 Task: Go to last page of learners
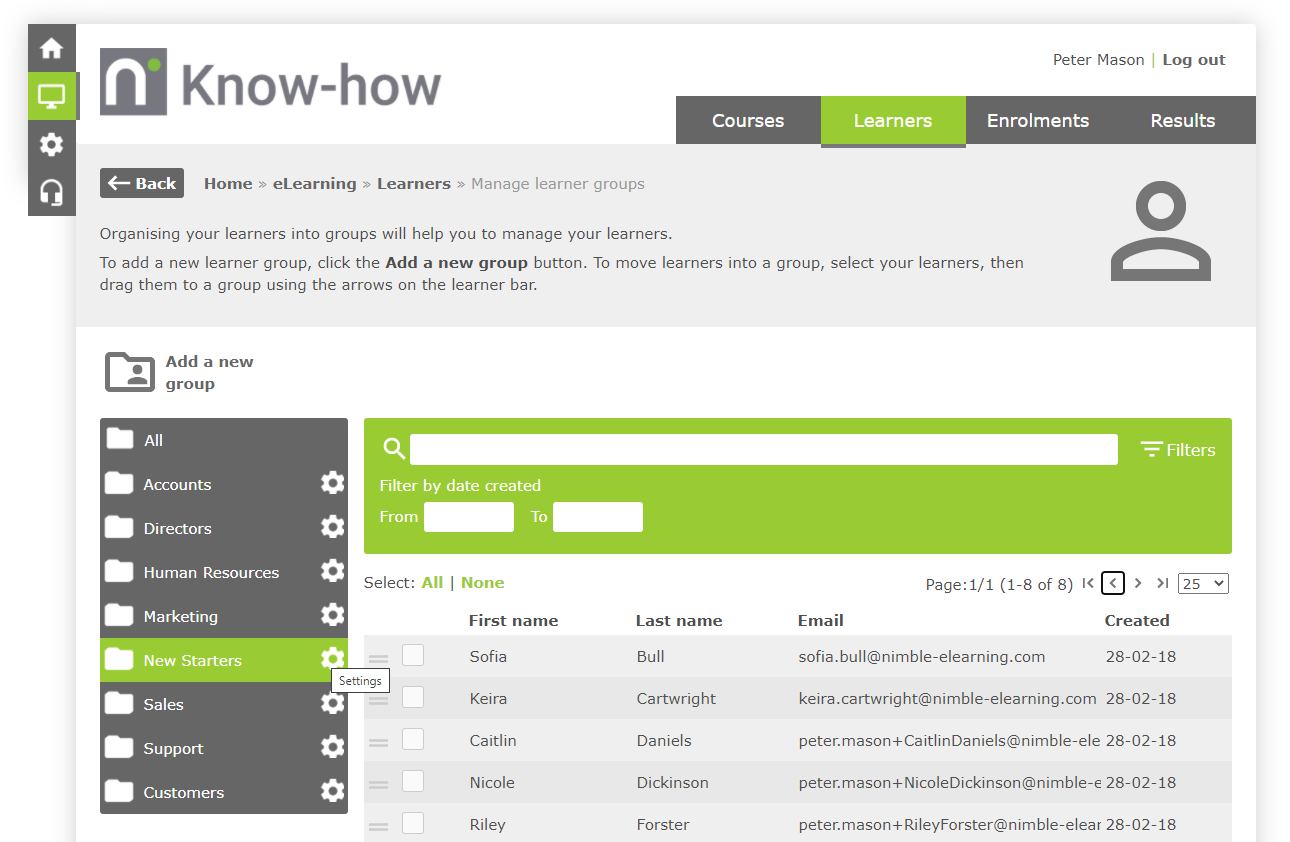click(x=1162, y=583)
